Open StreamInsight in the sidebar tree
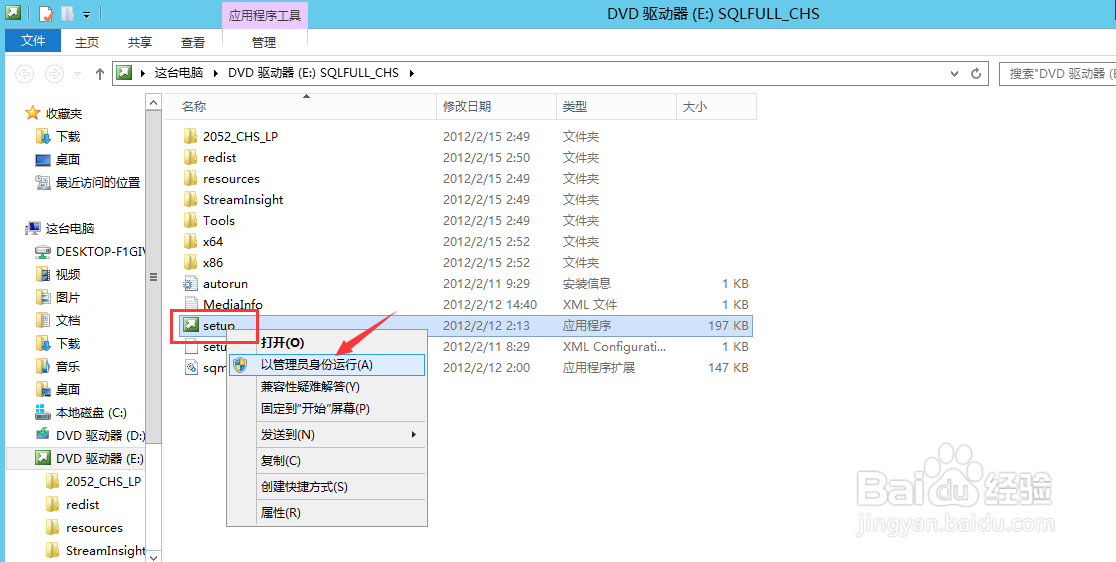Image resolution: width=1116 pixels, height=562 pixels. 105,551
